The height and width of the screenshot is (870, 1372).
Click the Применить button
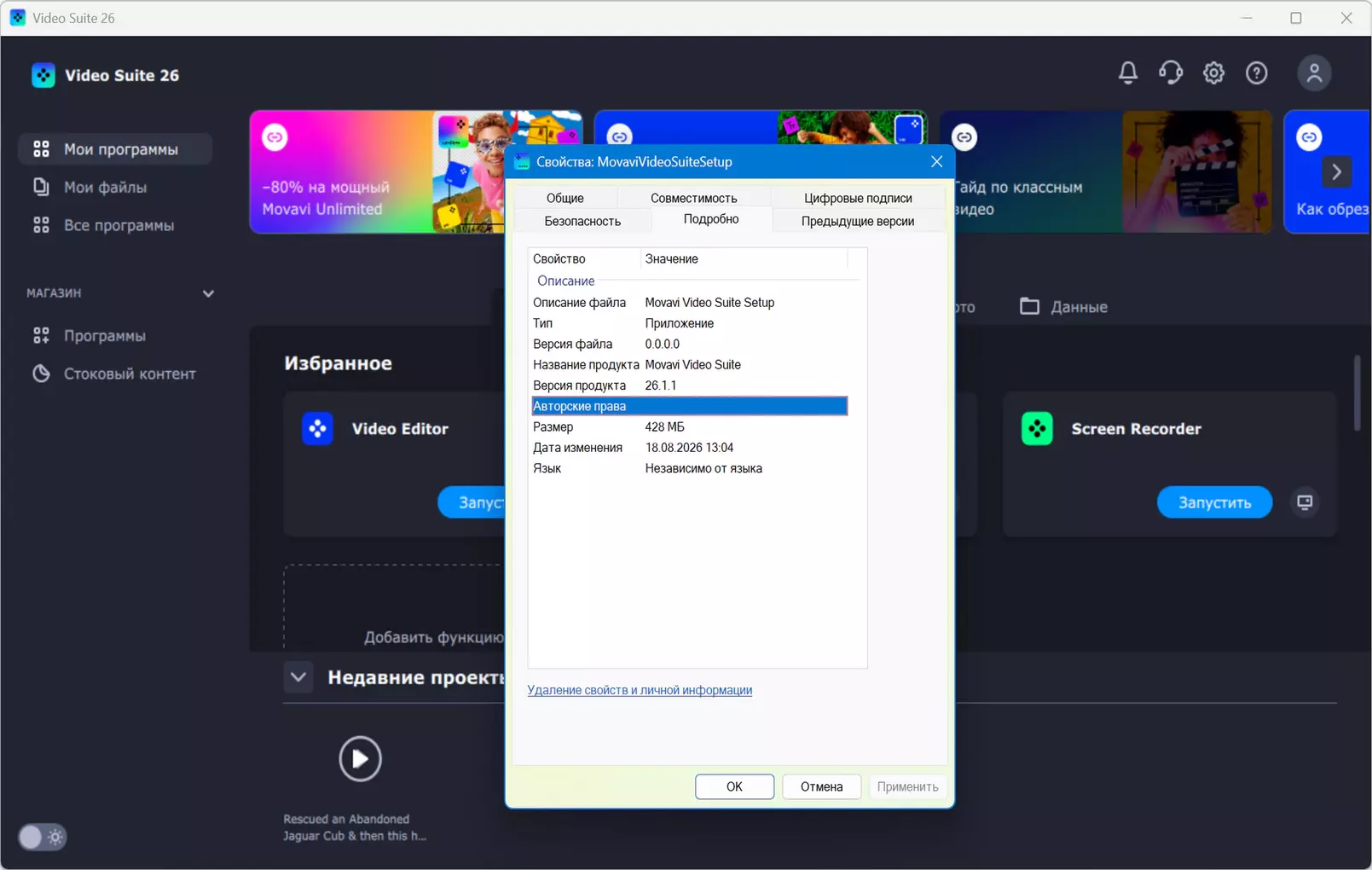(907, 786)
